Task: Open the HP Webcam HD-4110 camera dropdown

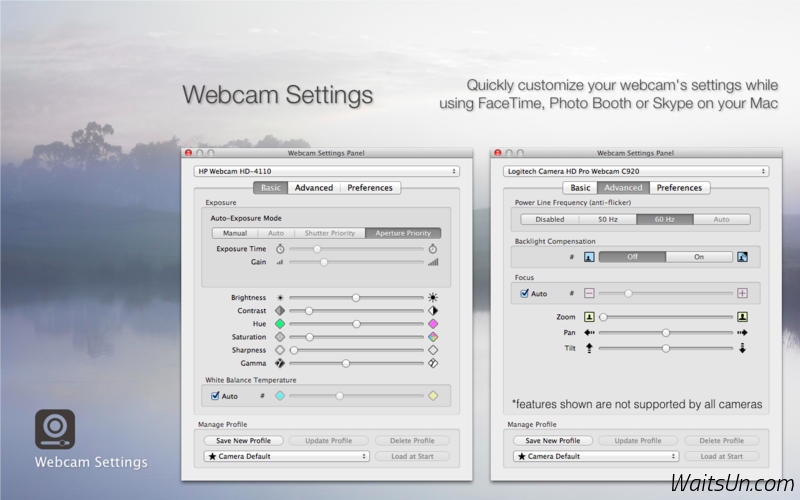Action: [326, 171]
